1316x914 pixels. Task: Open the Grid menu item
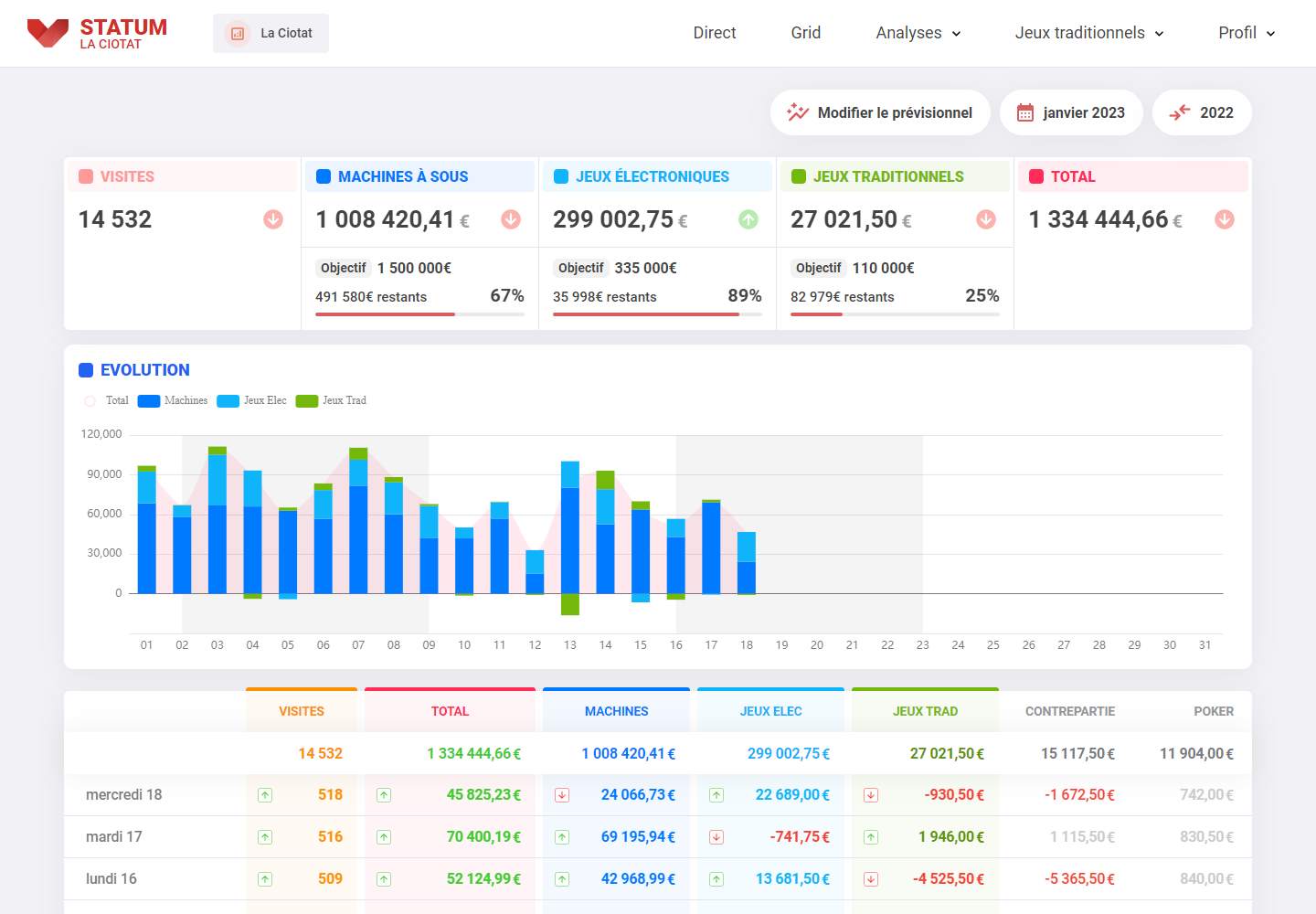[x=805, y=33]
